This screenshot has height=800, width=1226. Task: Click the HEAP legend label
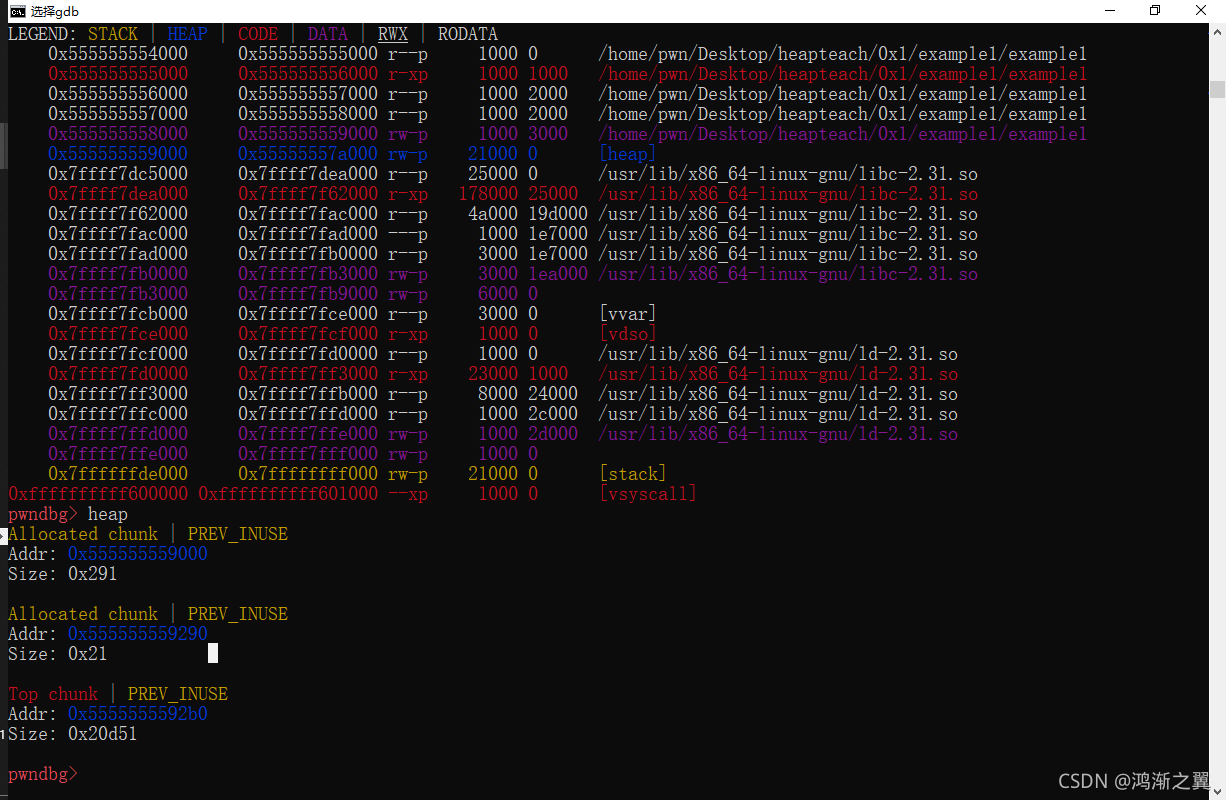click(x=187, y=34)
